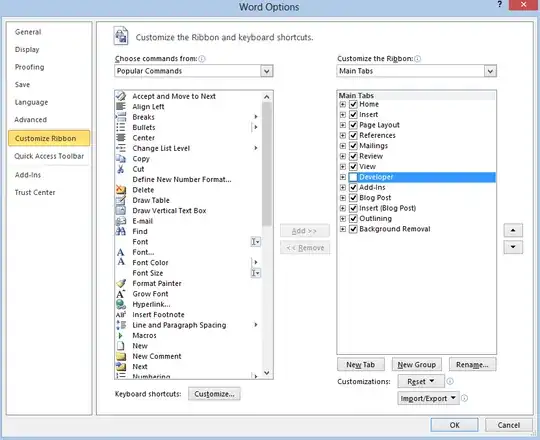Click the Center alignment icon
540x440 pixels.
[121, 138]
